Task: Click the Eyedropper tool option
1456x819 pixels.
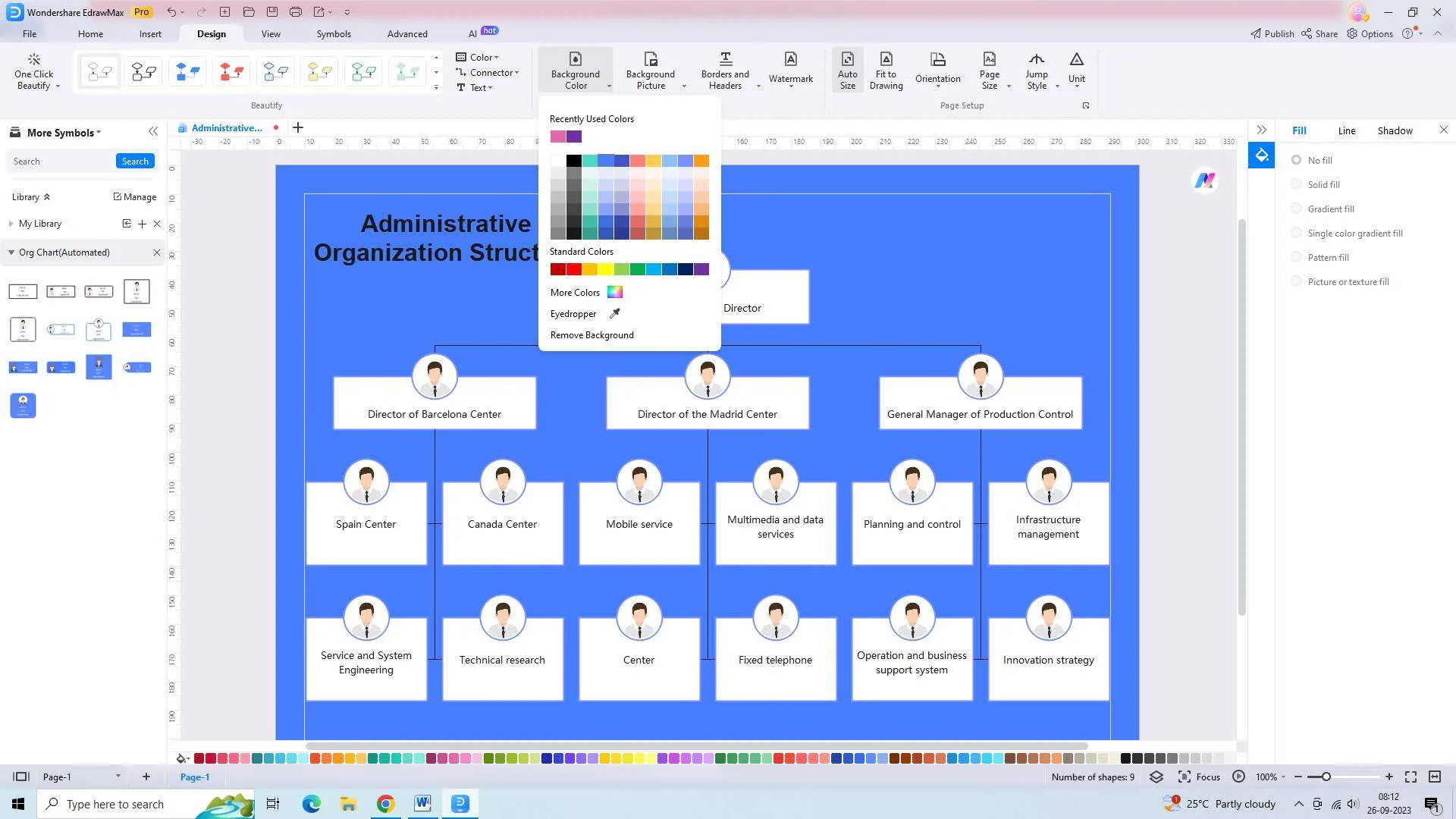Action: tap(585, 313)
